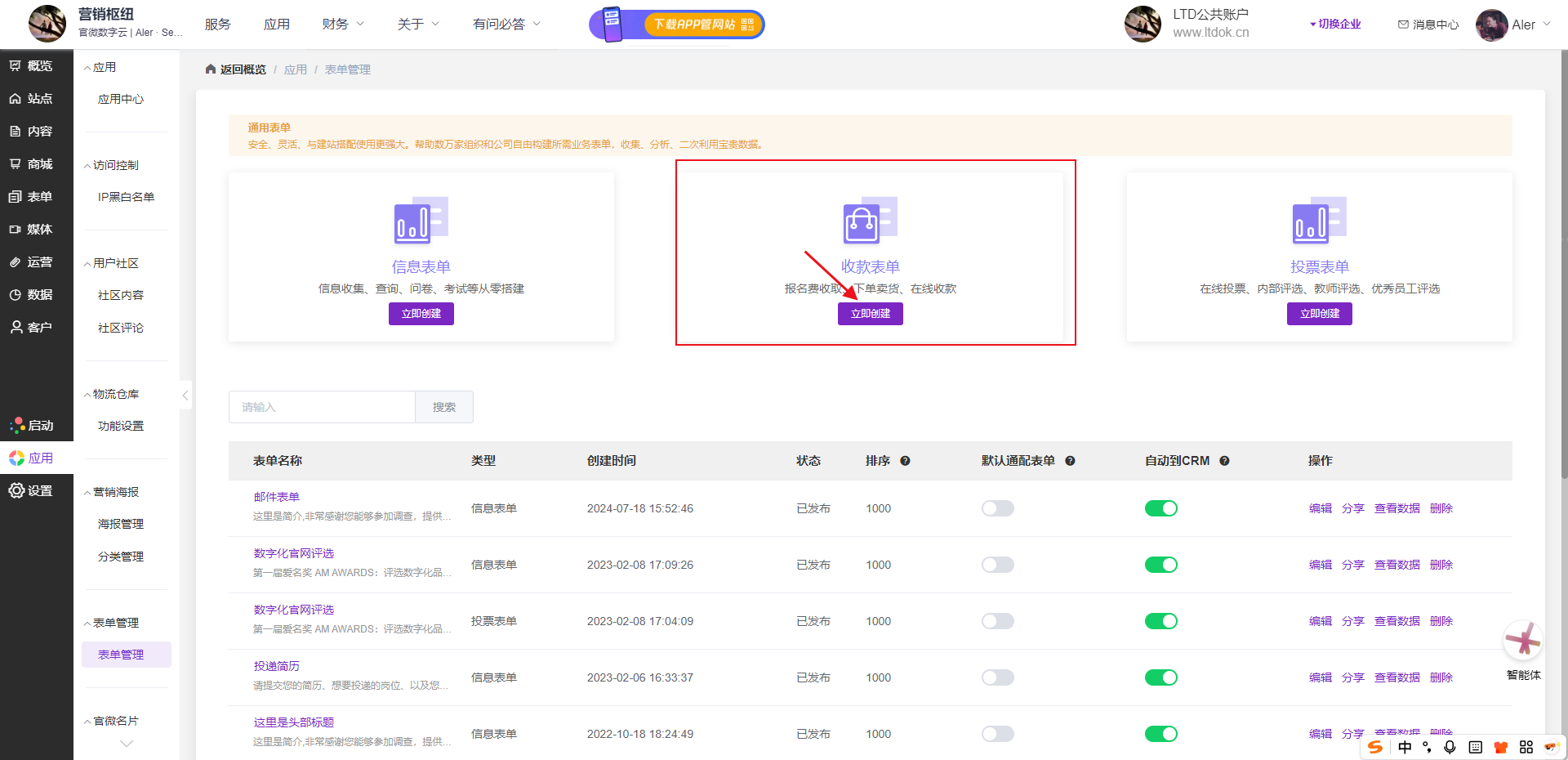Image resolution: width=1568 pixels, height=760 pixels.
Task: Open the 设置 settings gear
Action: tap(16, 490)
